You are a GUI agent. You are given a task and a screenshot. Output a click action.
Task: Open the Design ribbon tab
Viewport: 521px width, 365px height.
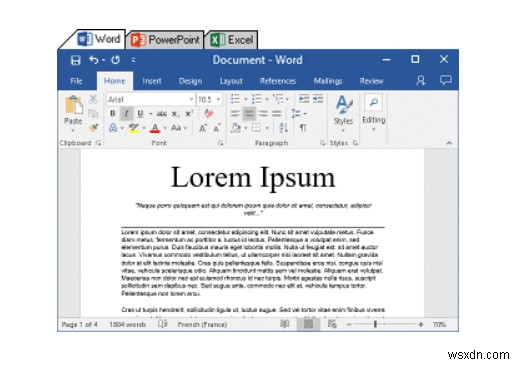coord(190,81)
